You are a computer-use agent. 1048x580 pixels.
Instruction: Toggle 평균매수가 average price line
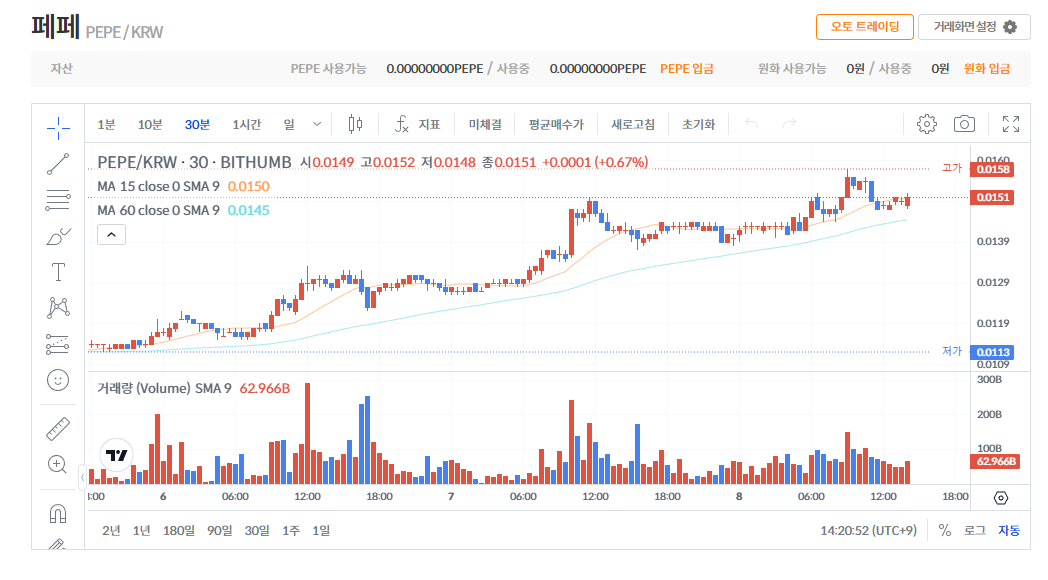[x=555, y=124]
